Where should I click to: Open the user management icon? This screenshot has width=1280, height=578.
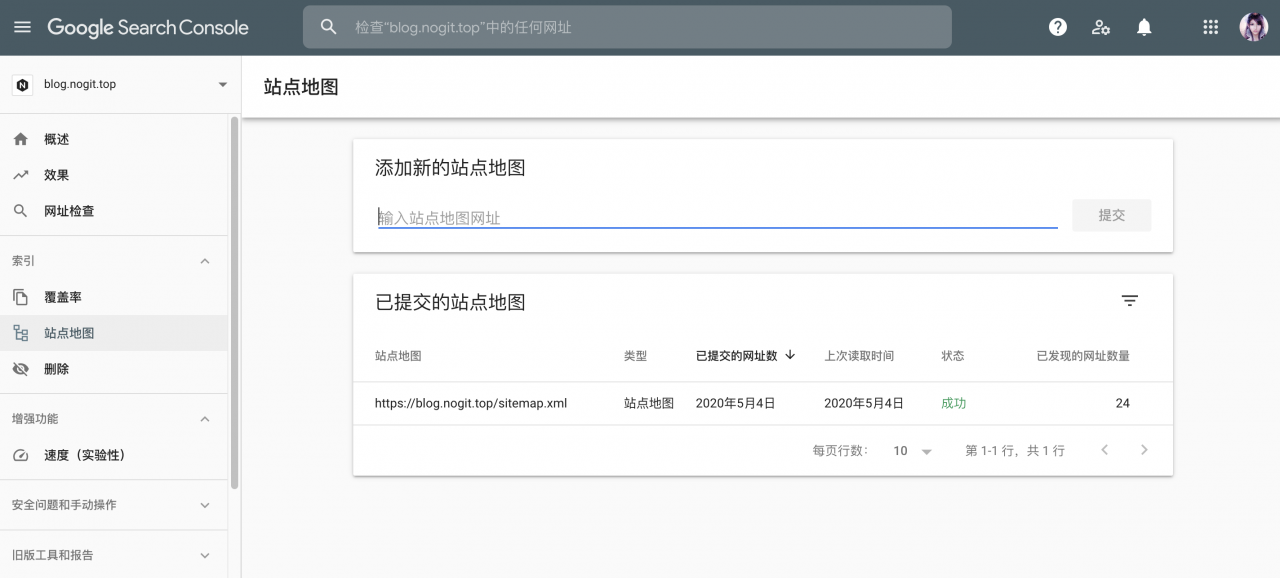(1100, 27)
